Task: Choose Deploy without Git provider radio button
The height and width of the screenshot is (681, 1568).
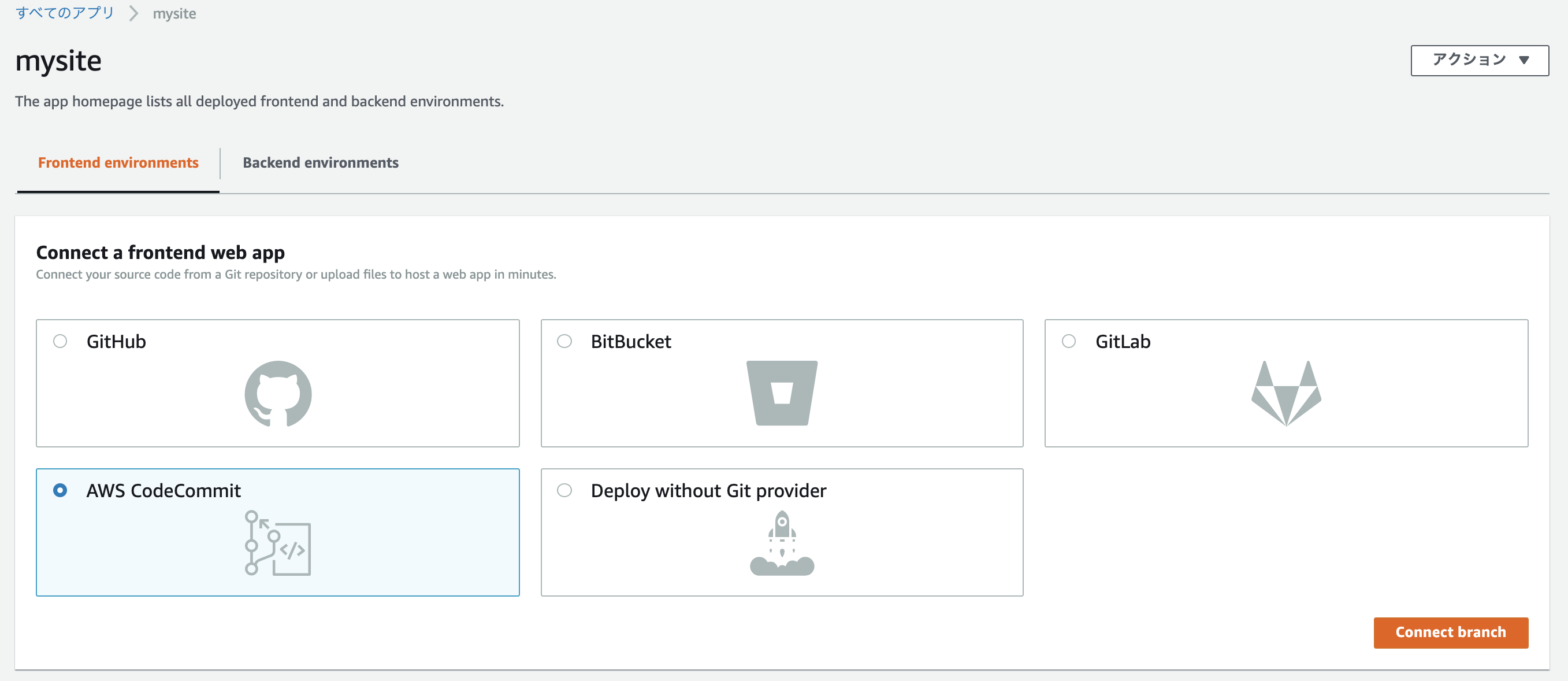Action: tap(564, 490)
